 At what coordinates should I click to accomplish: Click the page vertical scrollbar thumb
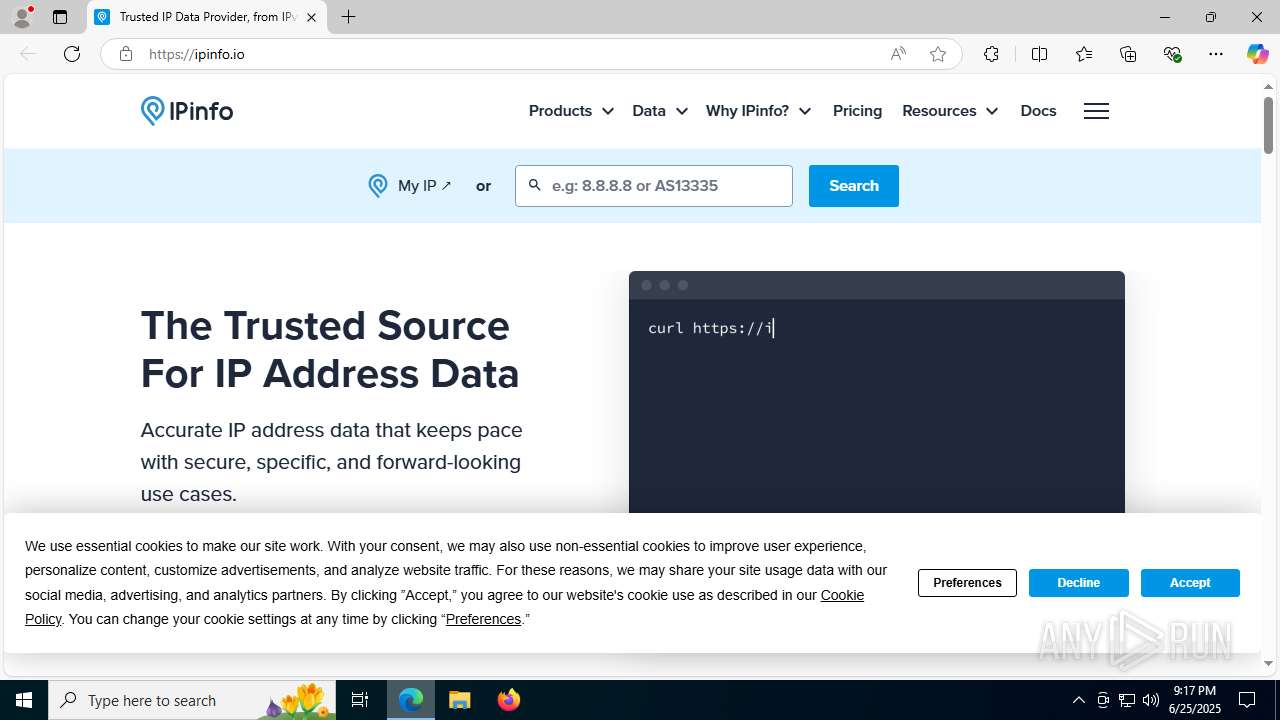(x=1268, y=125)
